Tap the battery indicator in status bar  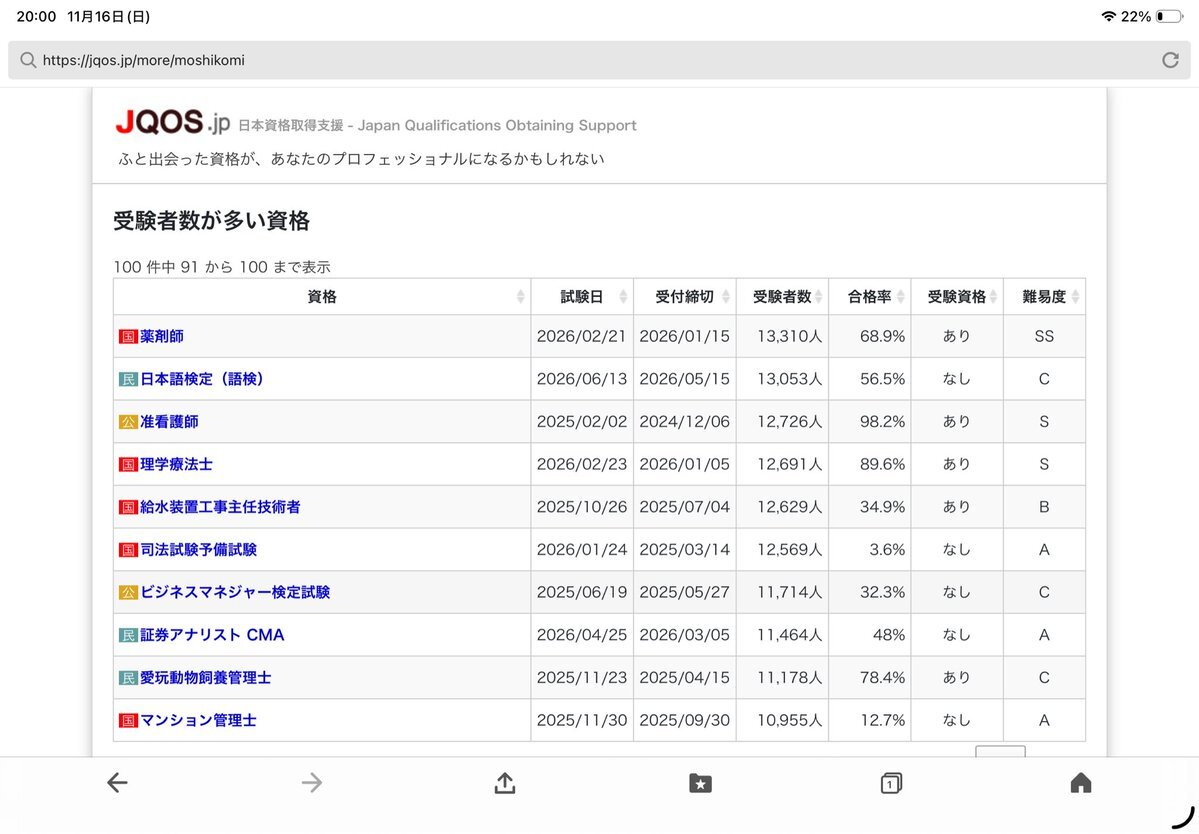pyautogui.click(x=1168, y=17)
